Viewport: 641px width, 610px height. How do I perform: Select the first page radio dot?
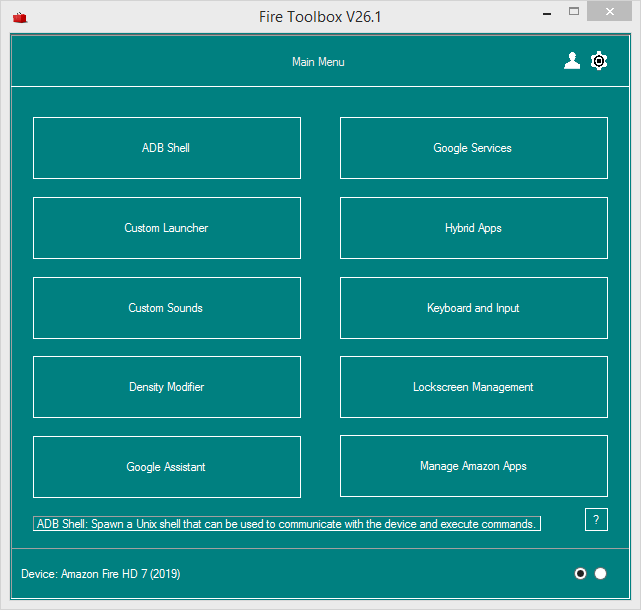pos(580,574)
